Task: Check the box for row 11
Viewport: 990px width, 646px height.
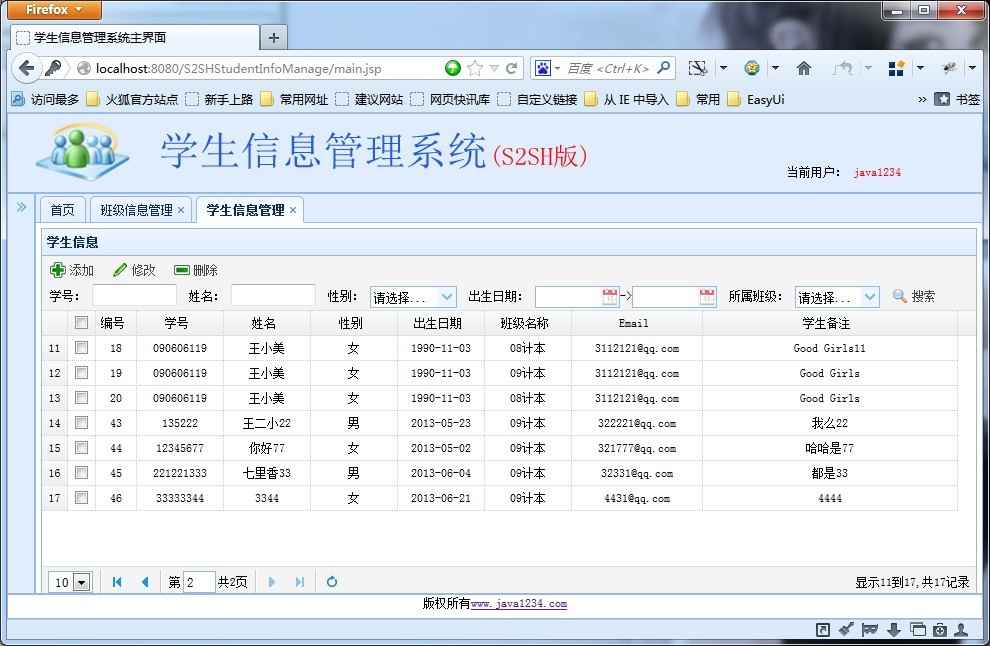Action: (x=82, y=348)
